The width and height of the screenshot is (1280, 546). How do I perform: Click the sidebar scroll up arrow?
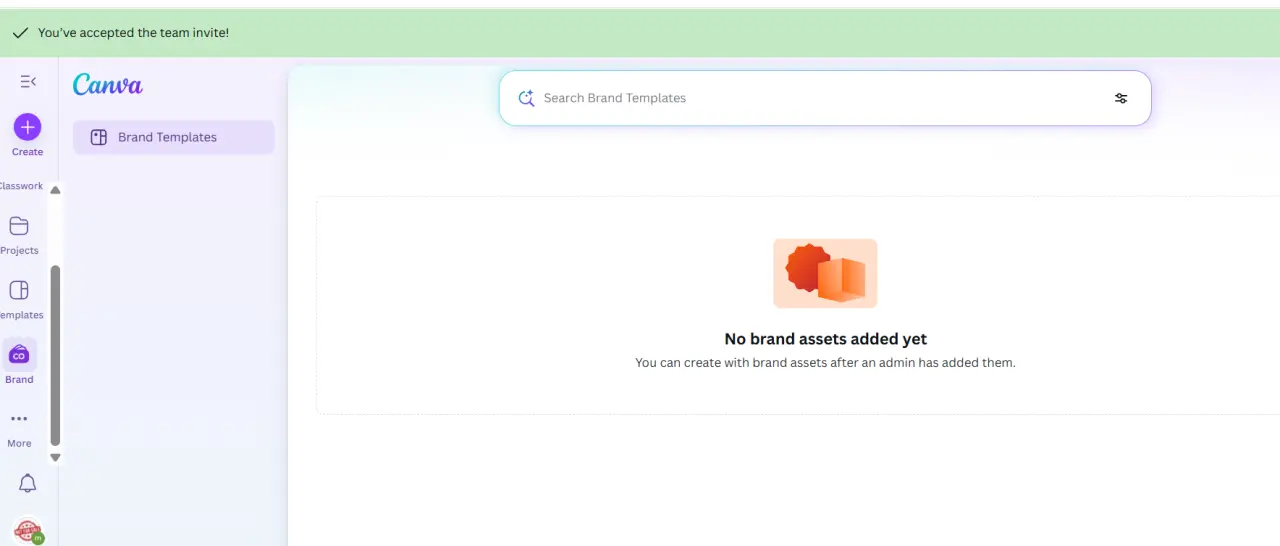55,190
